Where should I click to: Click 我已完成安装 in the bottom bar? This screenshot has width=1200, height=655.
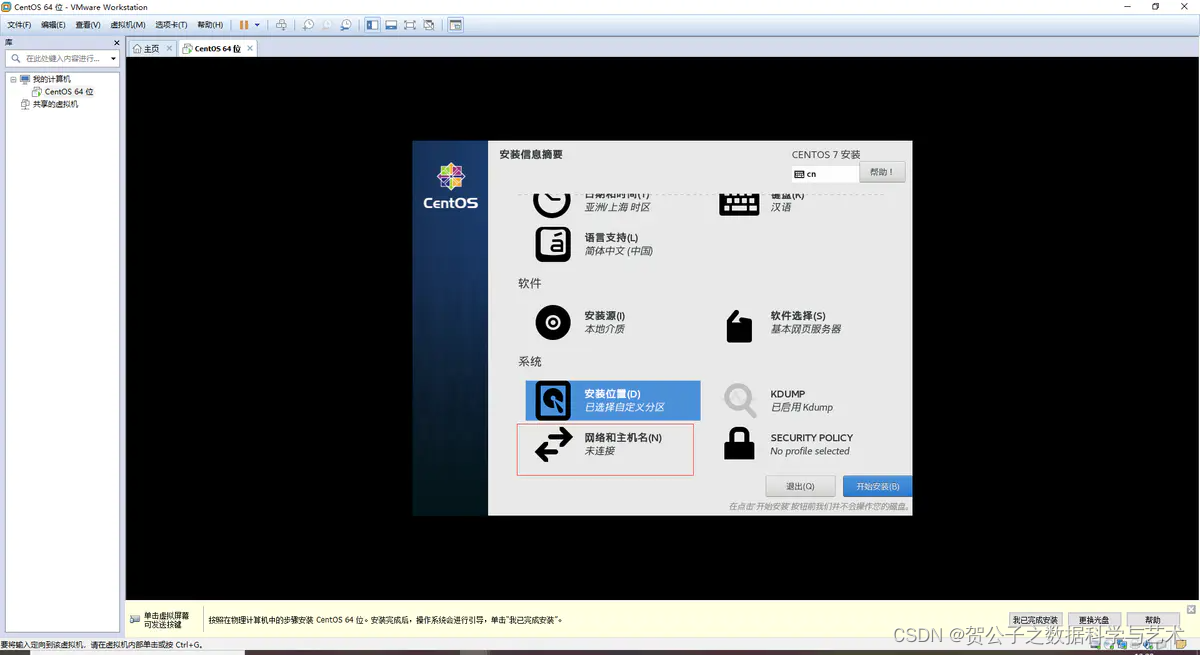point(1034,620)
